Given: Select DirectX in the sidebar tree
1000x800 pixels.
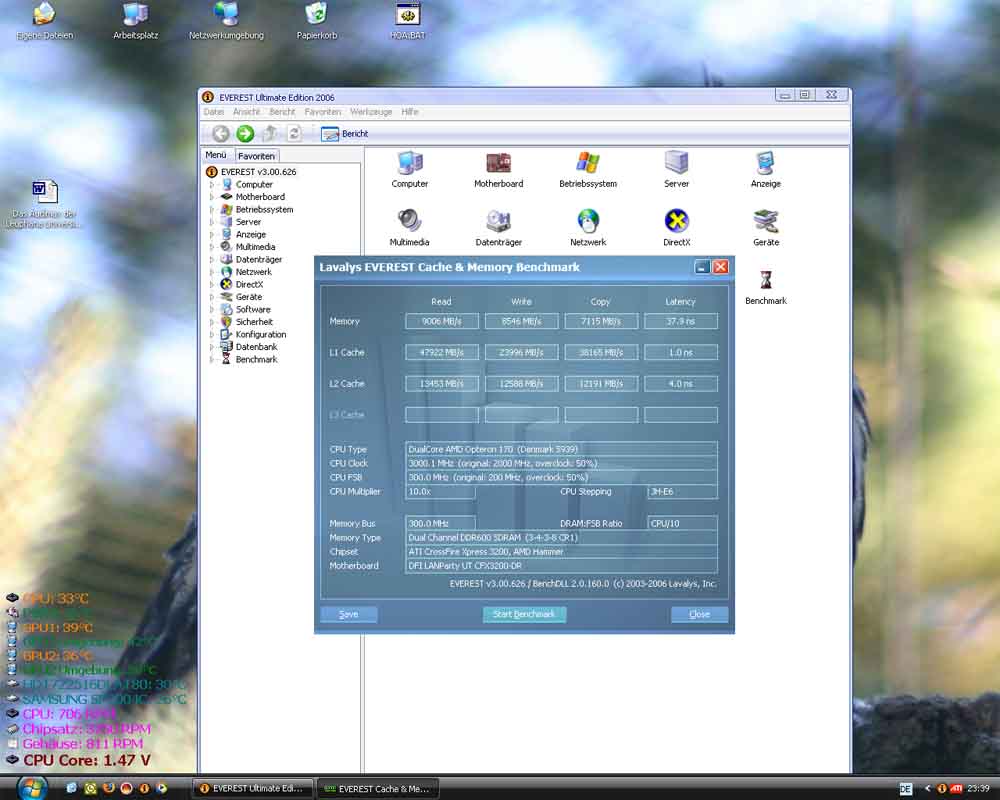Looking at the screenshot, I should coord(249,285).
